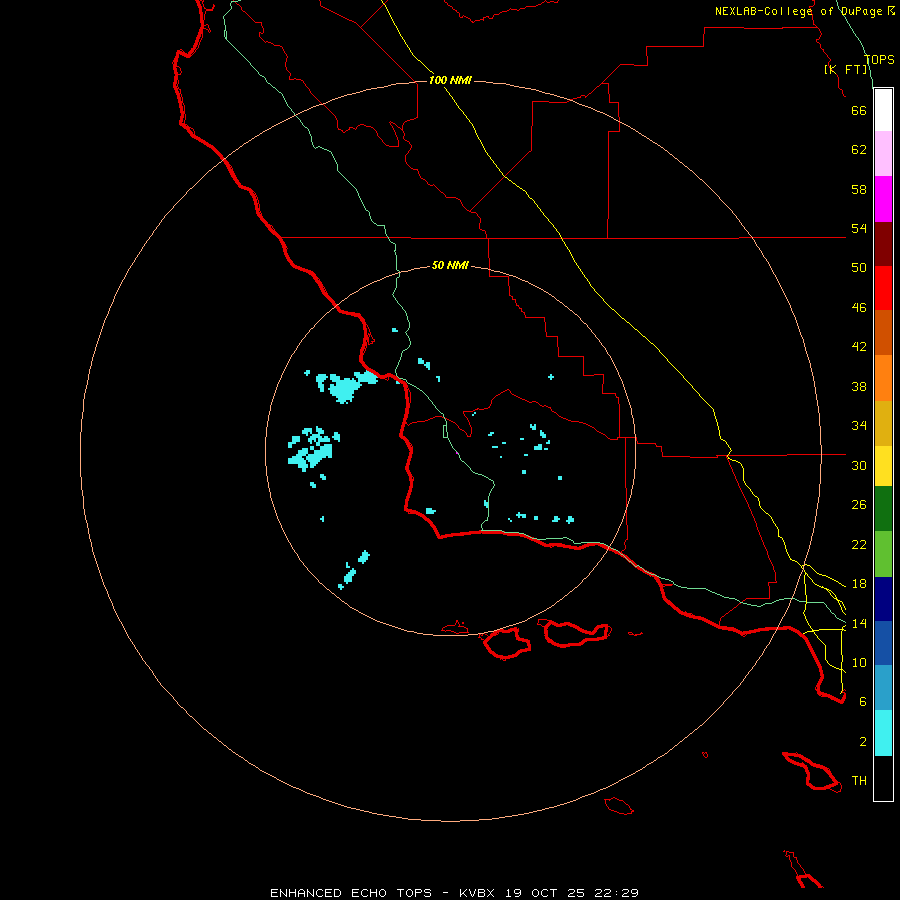Image resolution: width=900 pixels, height=900 pixels.
Task: Select the "ENHANCED ECHO TOPS" product title
Action: click(350, 893)
